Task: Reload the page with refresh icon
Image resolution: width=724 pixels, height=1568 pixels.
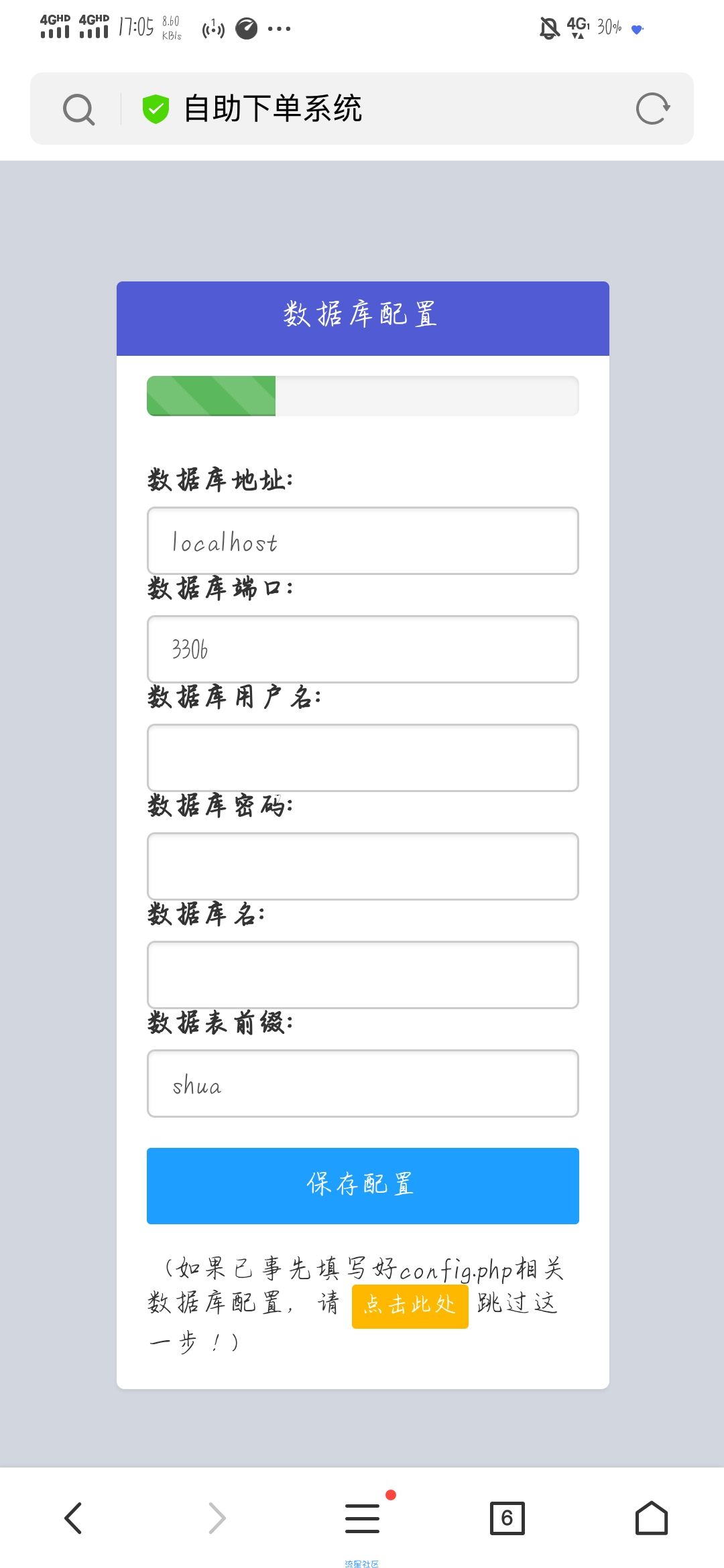Action: (x=653, y=109)
